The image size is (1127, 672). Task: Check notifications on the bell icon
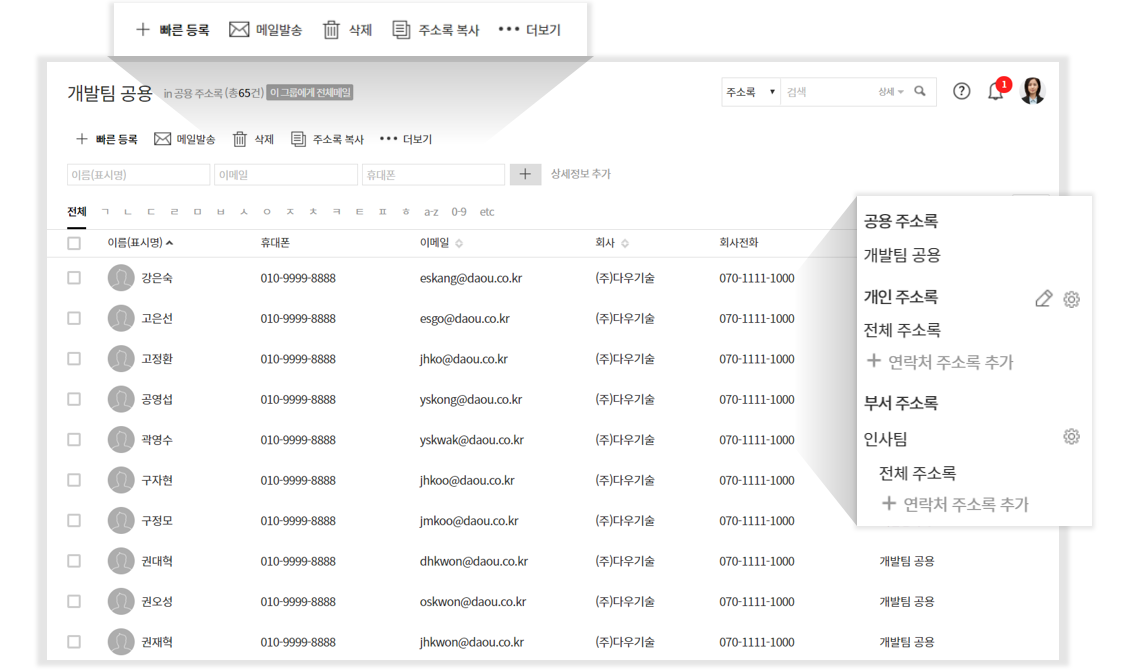click(997, 91)
